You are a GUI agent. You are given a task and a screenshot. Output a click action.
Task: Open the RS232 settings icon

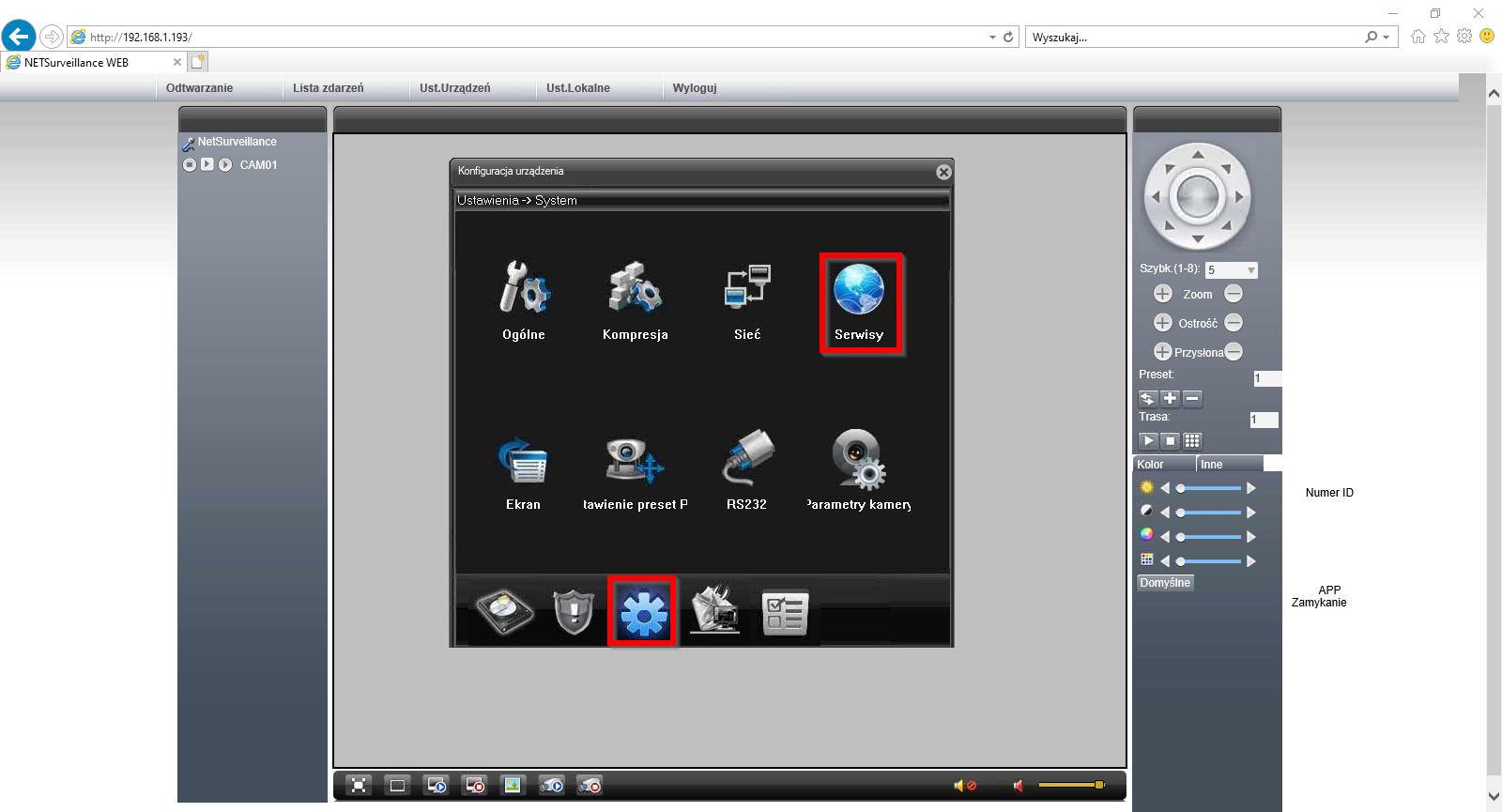[747, 470]
